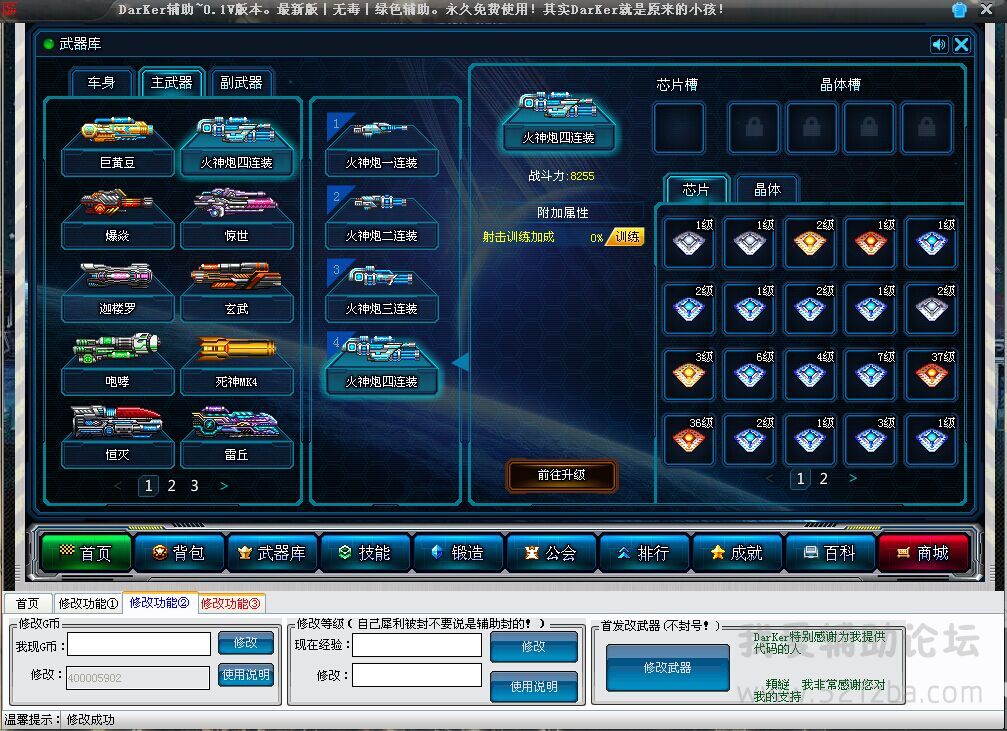Screen dimensions: 1007x731
Task: Choose the 惊世 weapon
Action: pyautogui.click(x=237, y=206)
